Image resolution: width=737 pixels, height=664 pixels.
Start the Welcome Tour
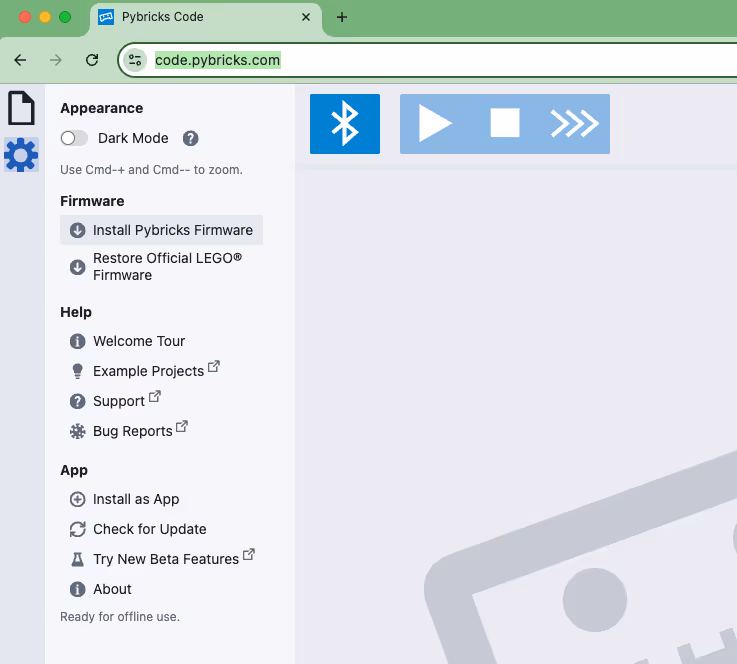pyautogui.click(x=139, y=341)
